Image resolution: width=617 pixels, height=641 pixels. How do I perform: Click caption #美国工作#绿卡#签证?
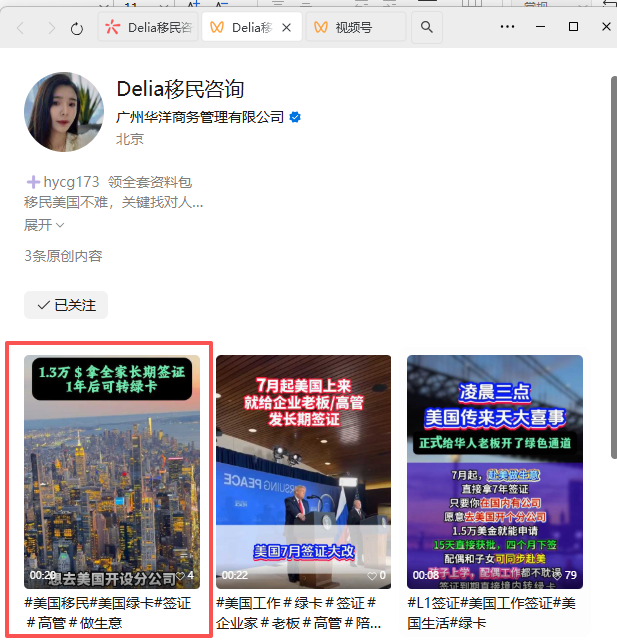[x=298, y=613]
